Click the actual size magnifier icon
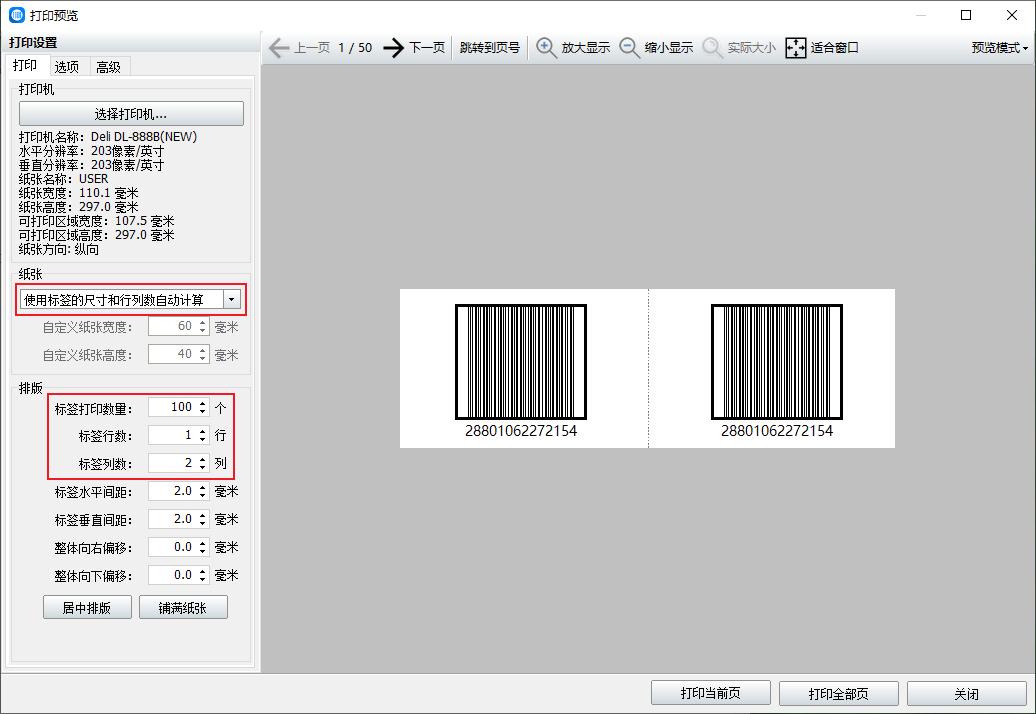Viewport: 1036px width, 714px height. (x=713, y=47)
